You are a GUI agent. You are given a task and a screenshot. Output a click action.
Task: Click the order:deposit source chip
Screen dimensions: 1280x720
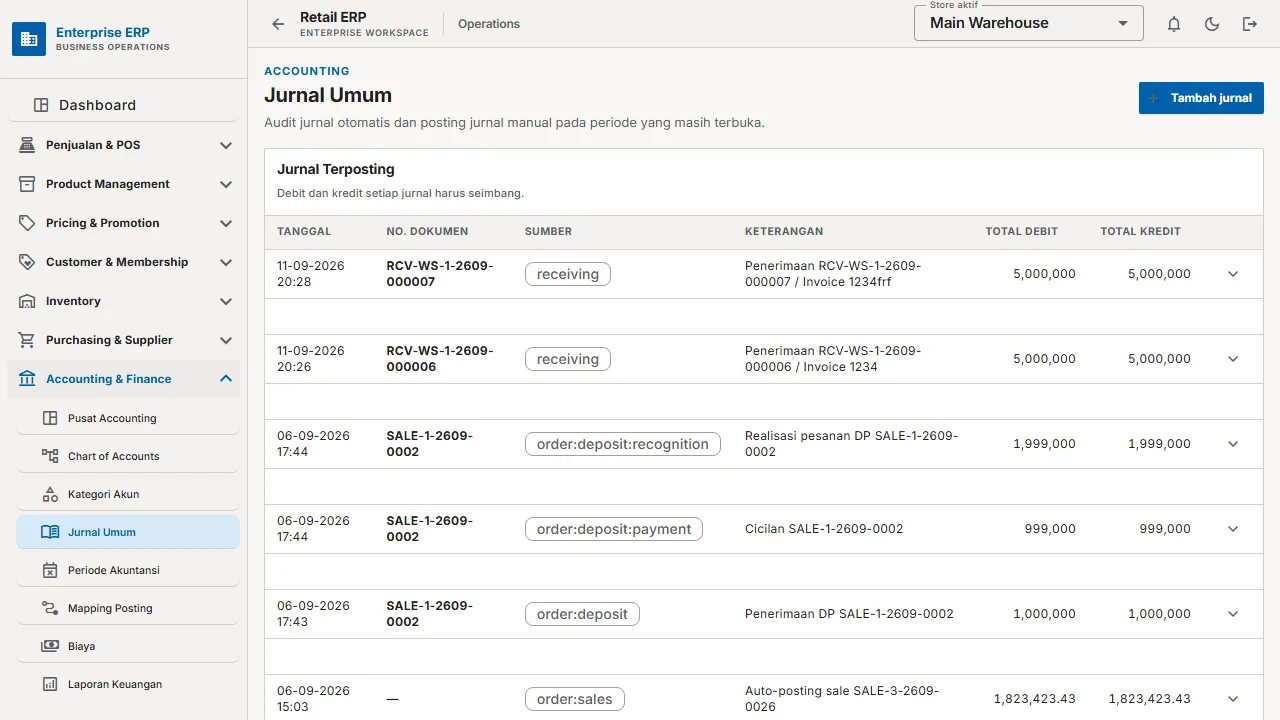pos(582,614)
